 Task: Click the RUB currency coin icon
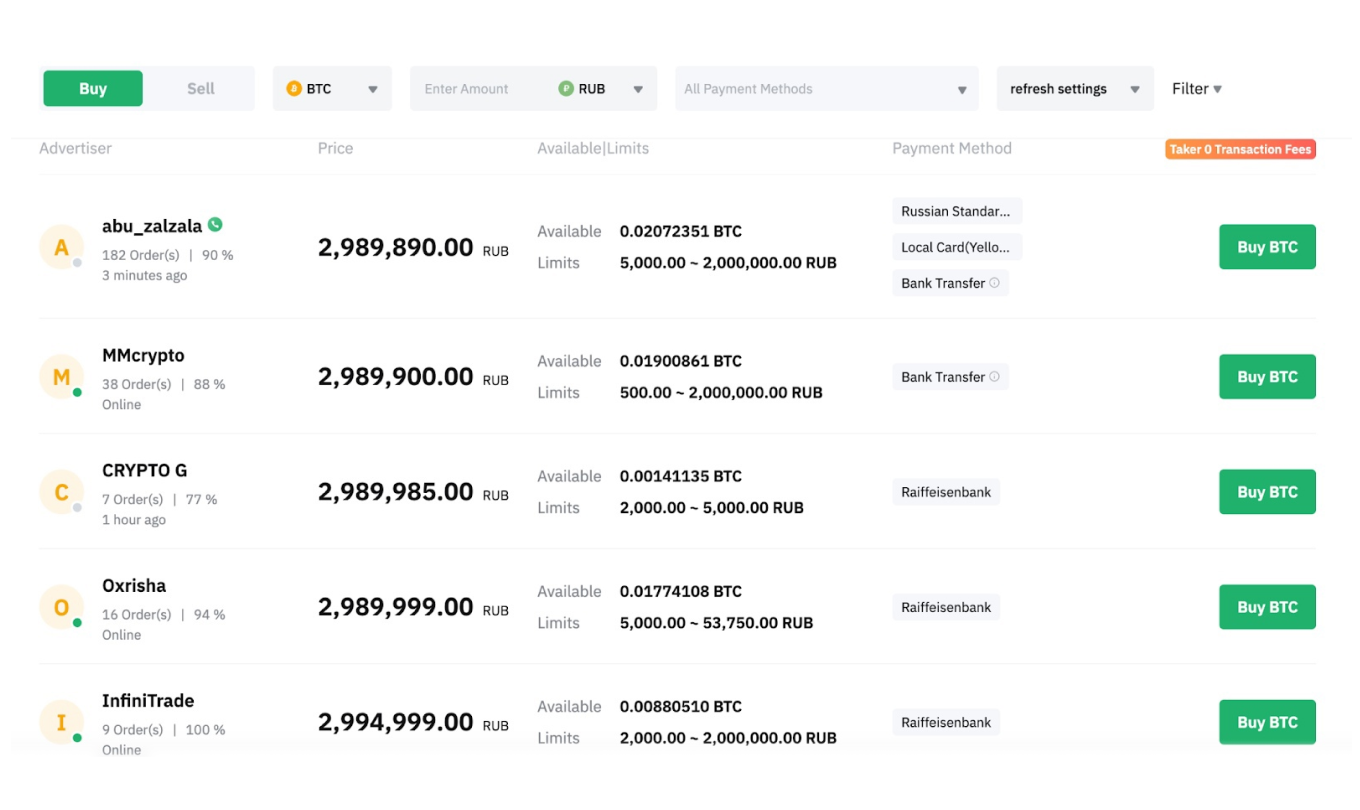564,88
